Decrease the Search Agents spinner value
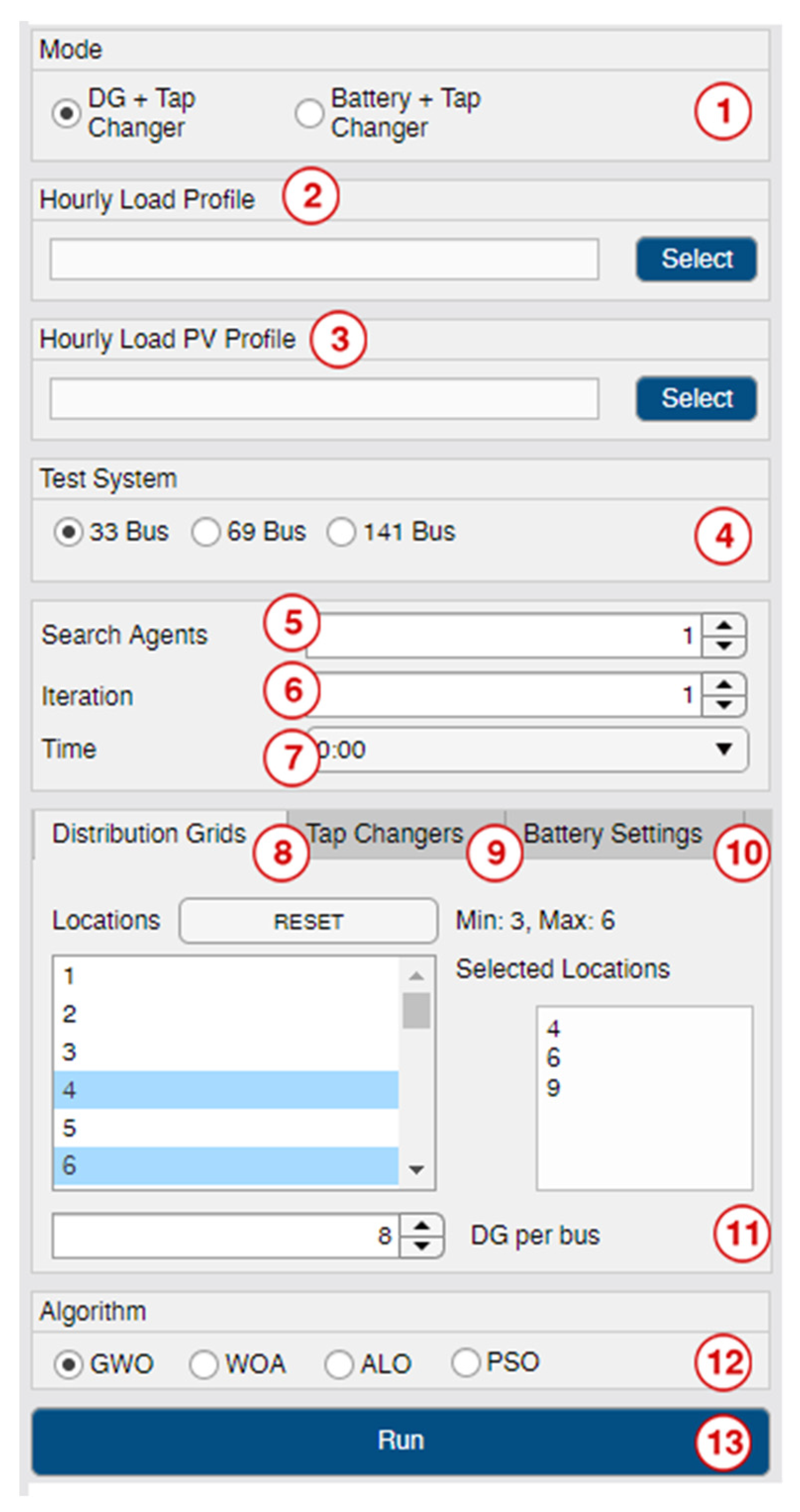 [724, 645]
